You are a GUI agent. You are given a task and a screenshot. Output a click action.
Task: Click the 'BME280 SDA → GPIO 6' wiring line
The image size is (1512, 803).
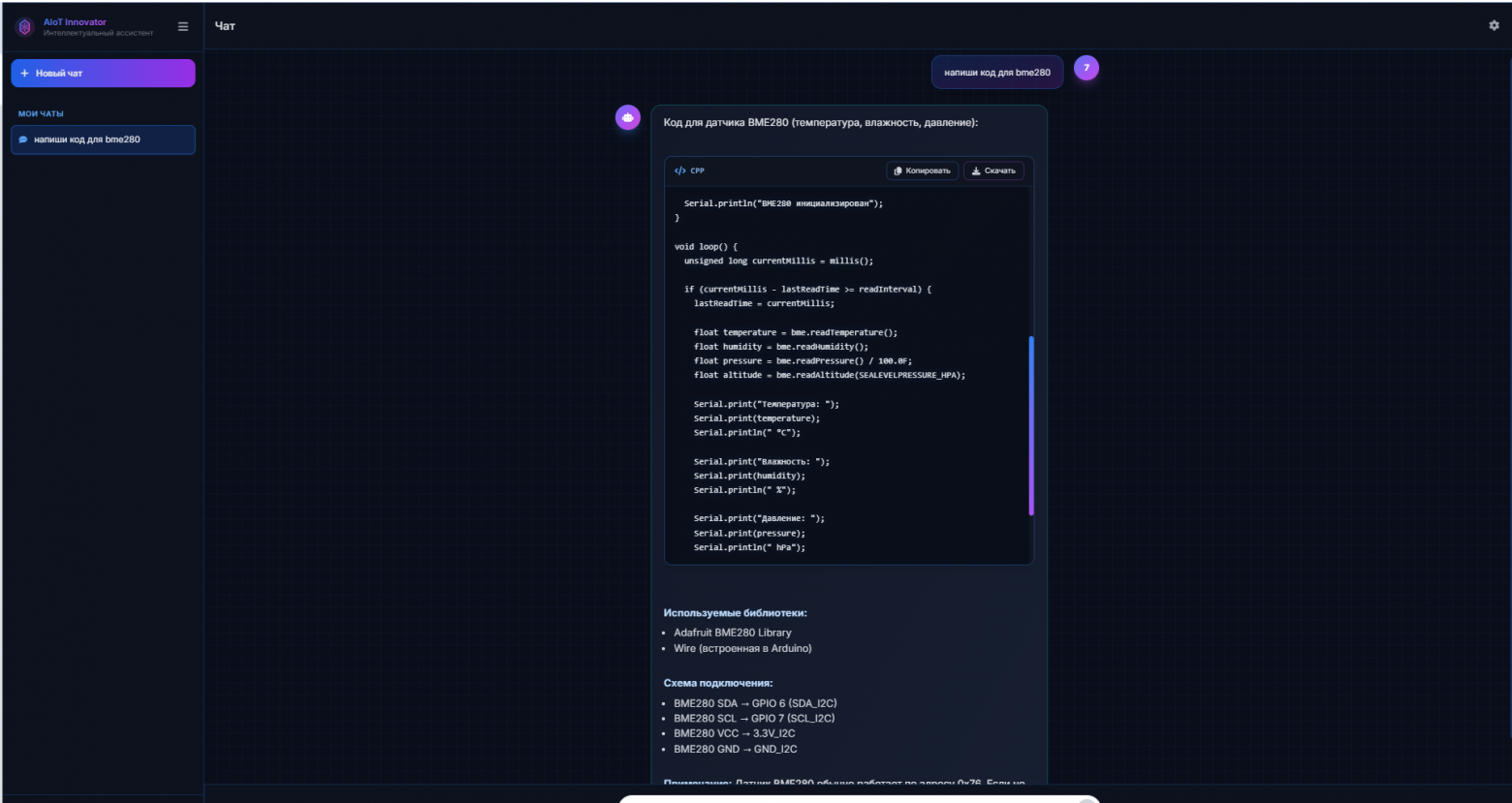(x=755, y=703)
